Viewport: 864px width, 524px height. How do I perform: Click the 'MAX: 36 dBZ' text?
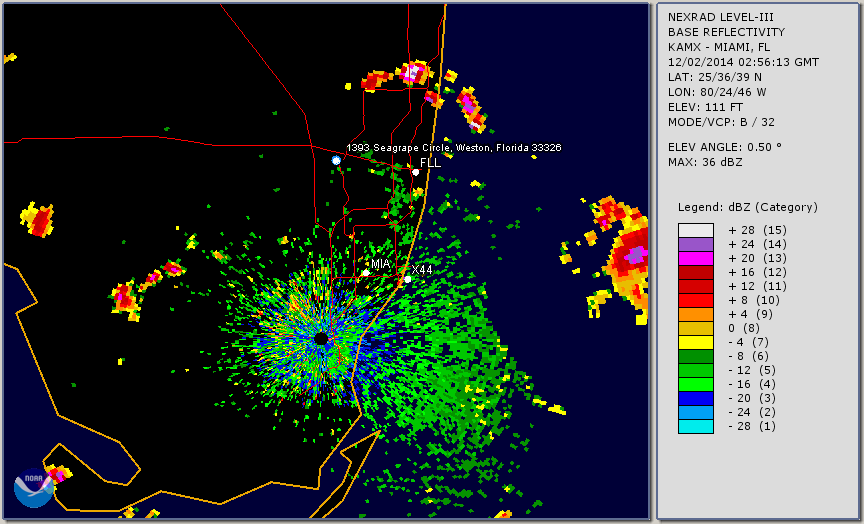click(x=705, y=162)
